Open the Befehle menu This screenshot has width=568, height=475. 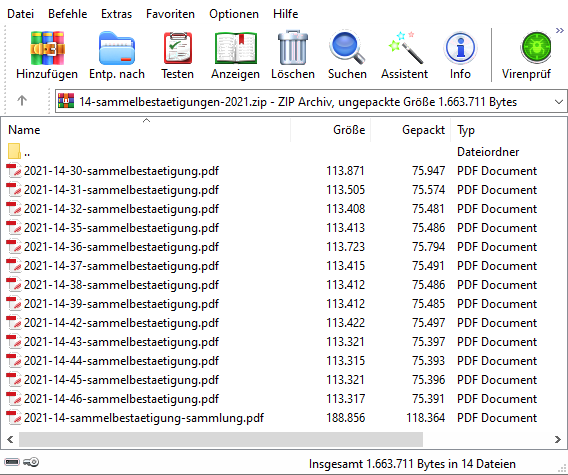[x=67, y=14]
